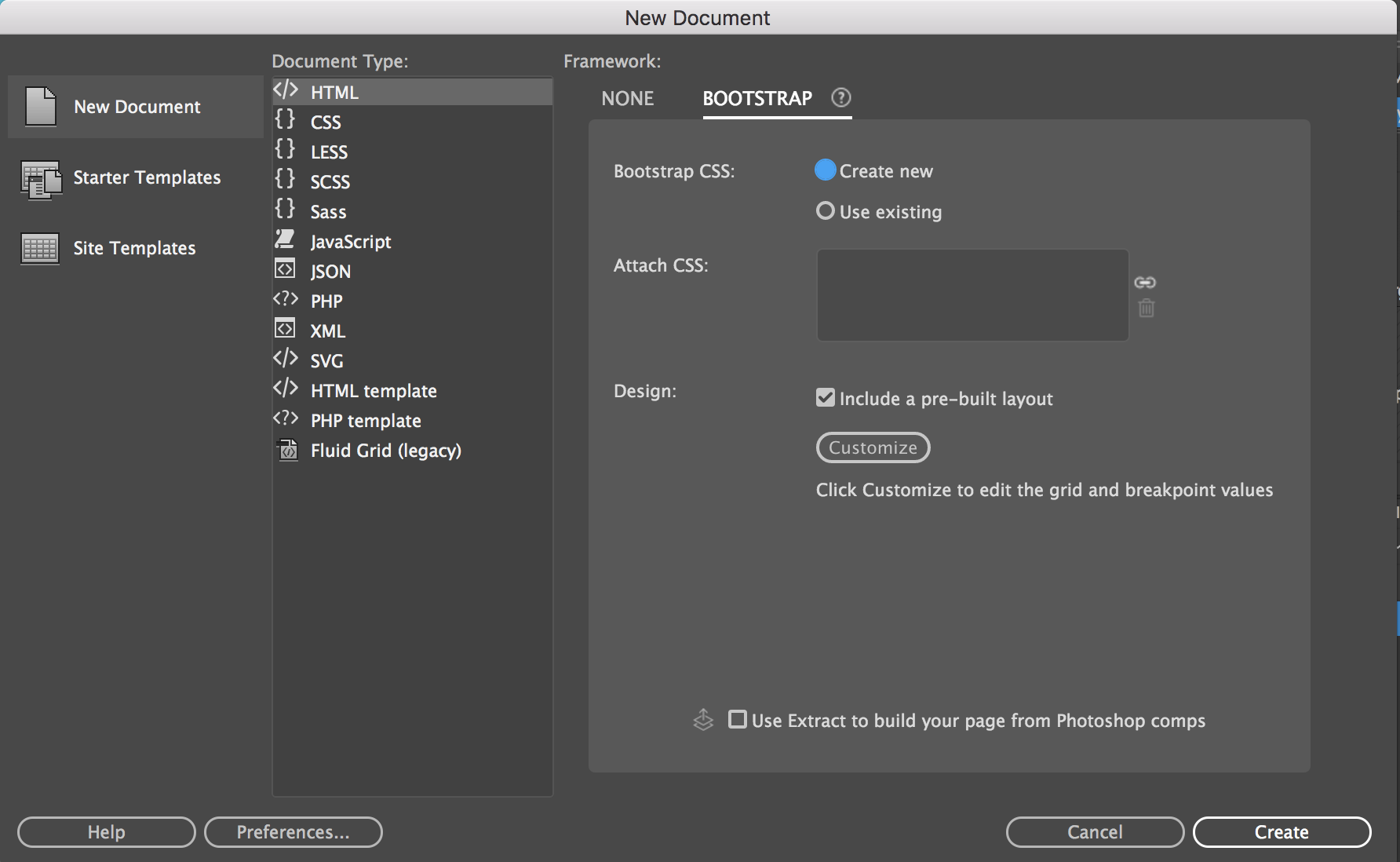Enable Use Extract from Photoshop comps checkbox
Image resolution: width=1400 pixels, height=862 pixels.
coord(738,719)
